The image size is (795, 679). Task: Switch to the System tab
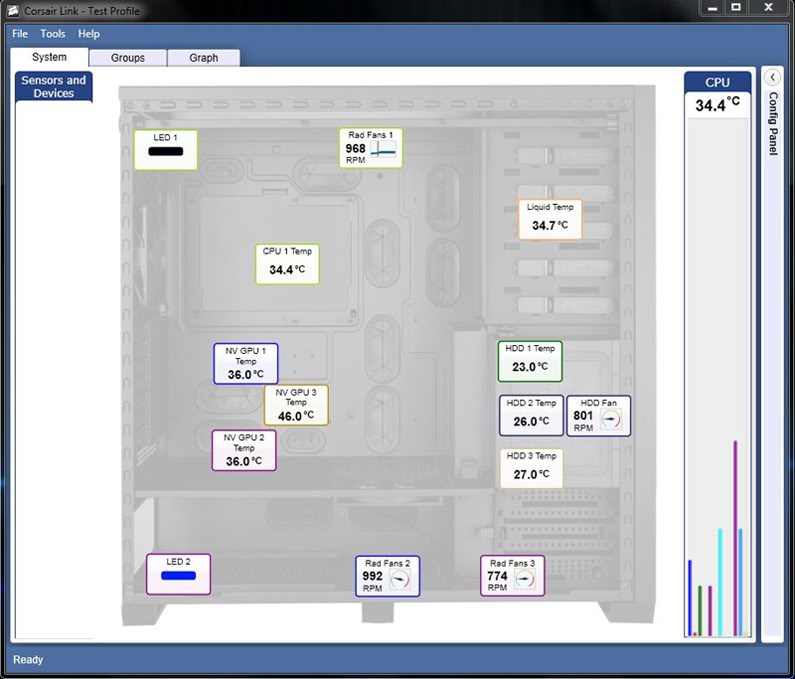(x=49, y=57)
